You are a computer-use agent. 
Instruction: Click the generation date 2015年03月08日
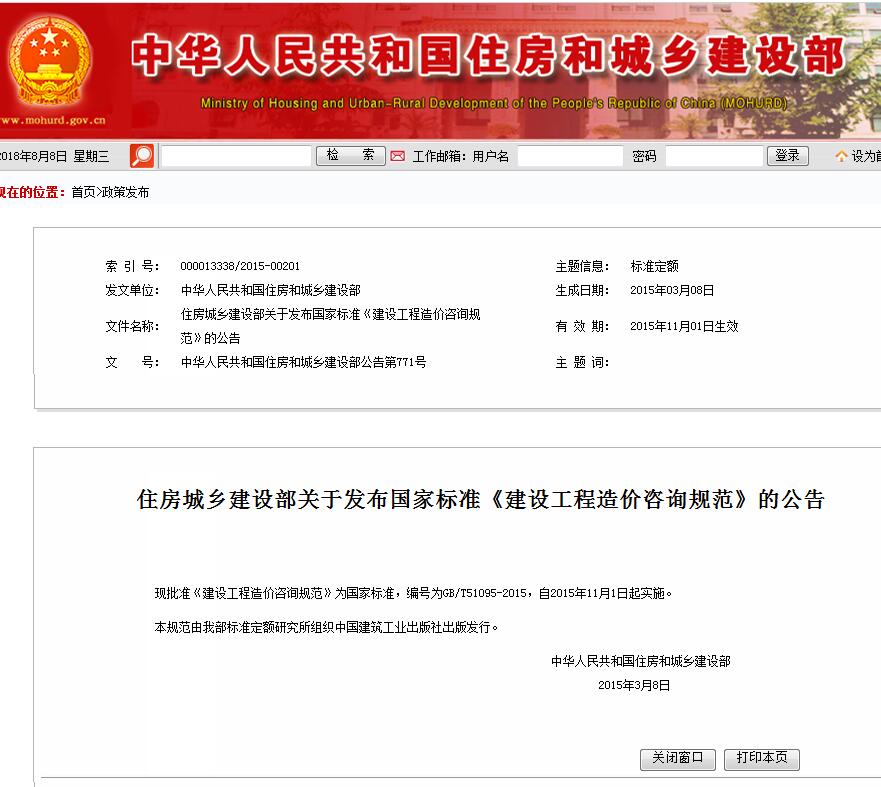click(x=672, y=290)
